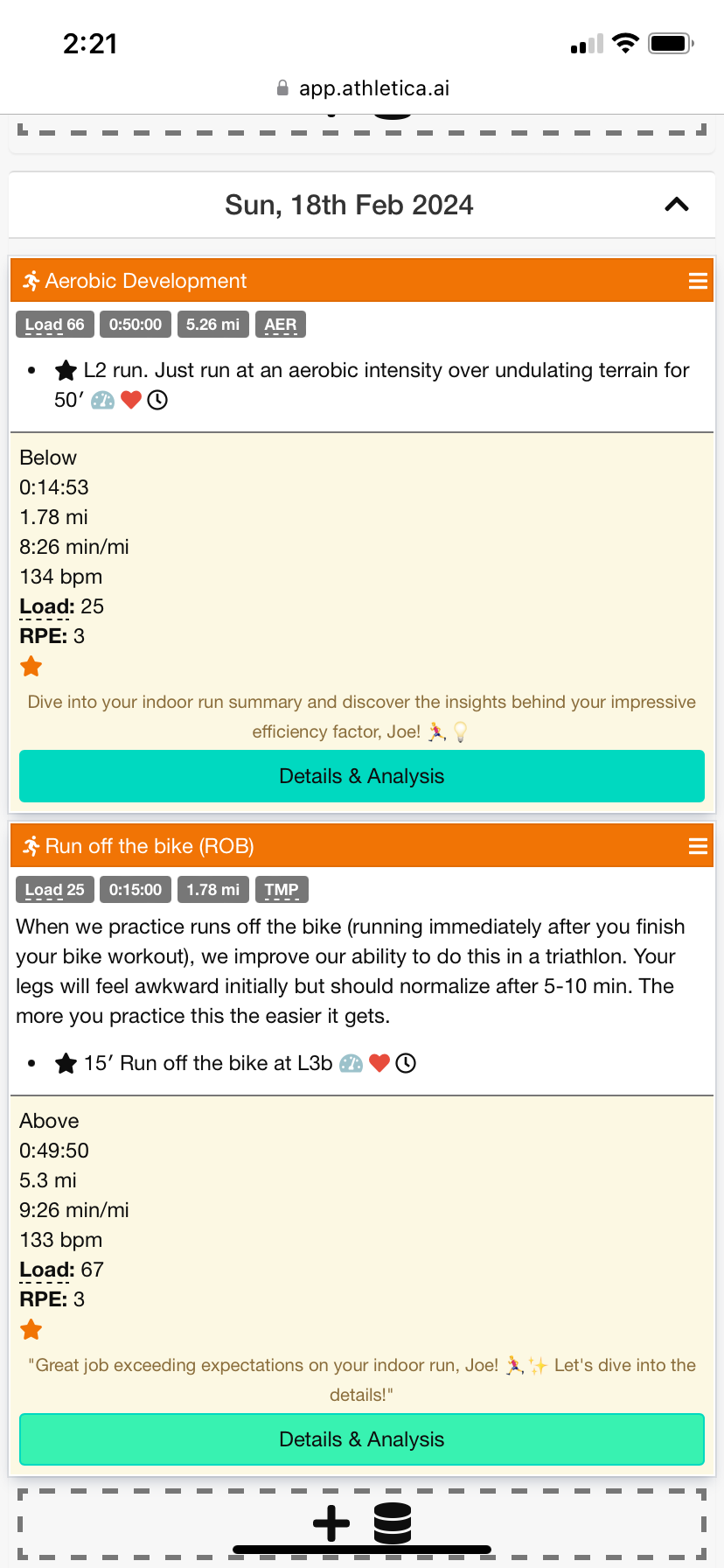Open Details & Analysis for Run off the bike

[x=362, y=1439]
